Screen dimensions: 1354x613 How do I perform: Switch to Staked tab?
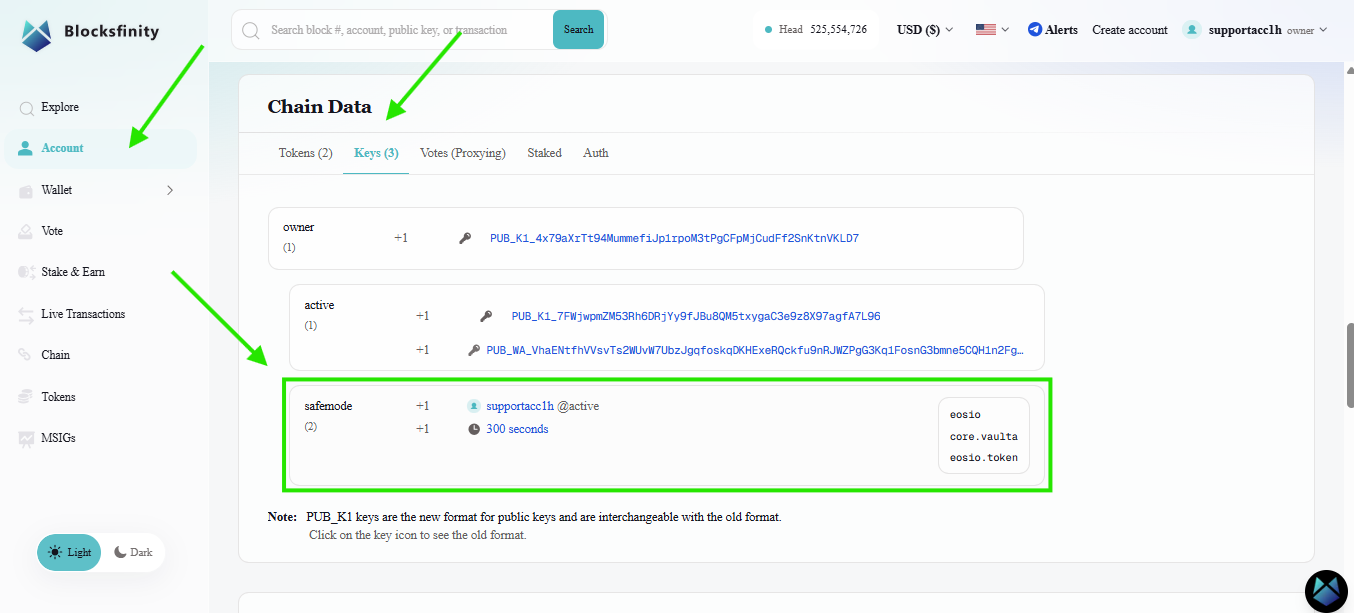click(544, 153)
